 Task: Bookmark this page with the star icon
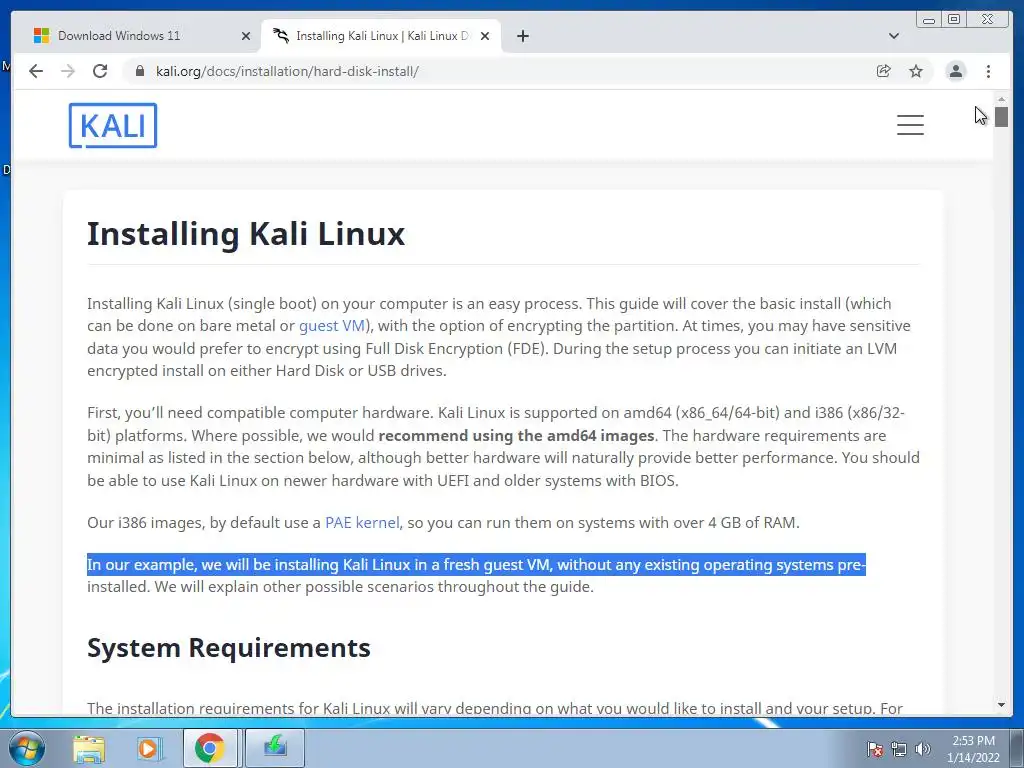click(916, 71)
